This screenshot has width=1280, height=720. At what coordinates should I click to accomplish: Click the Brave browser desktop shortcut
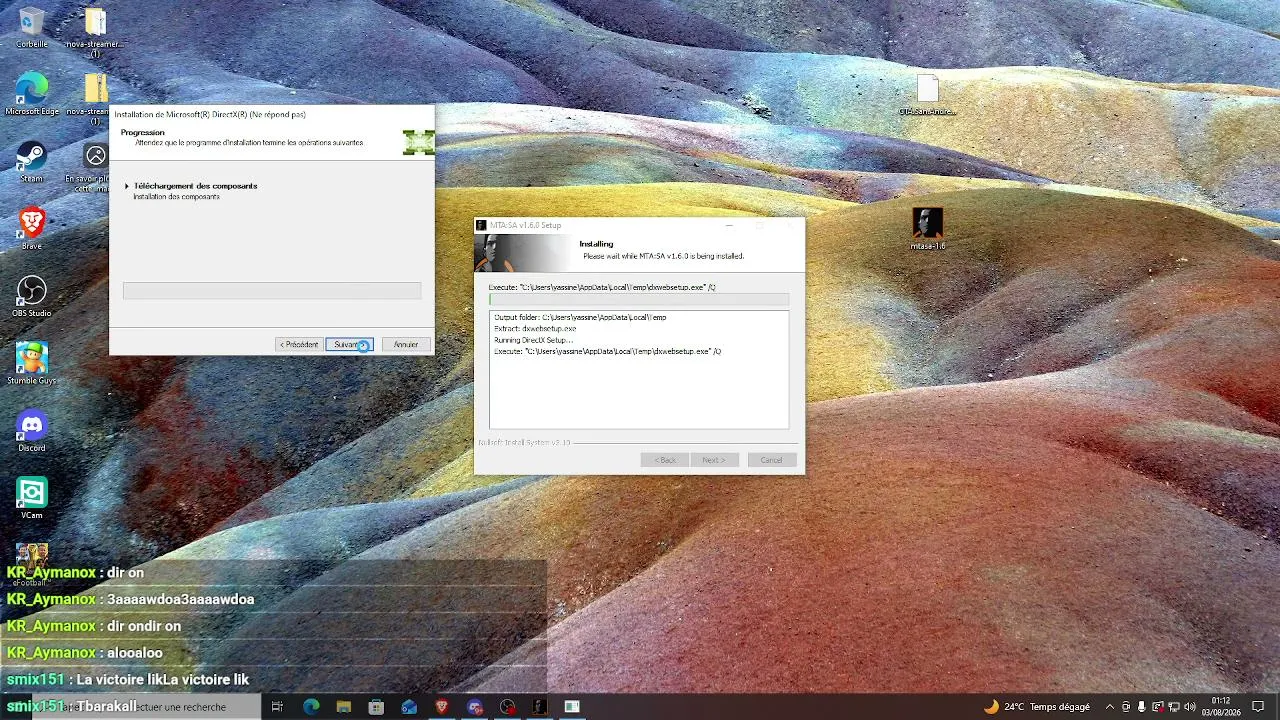pos(32,228)
